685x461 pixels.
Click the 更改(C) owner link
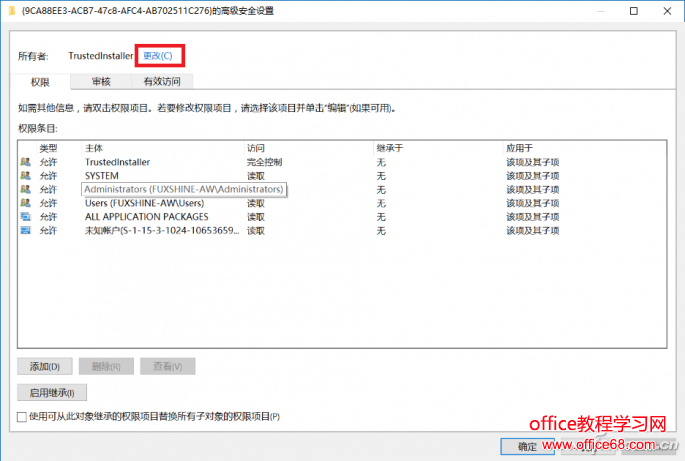point(158,56)
